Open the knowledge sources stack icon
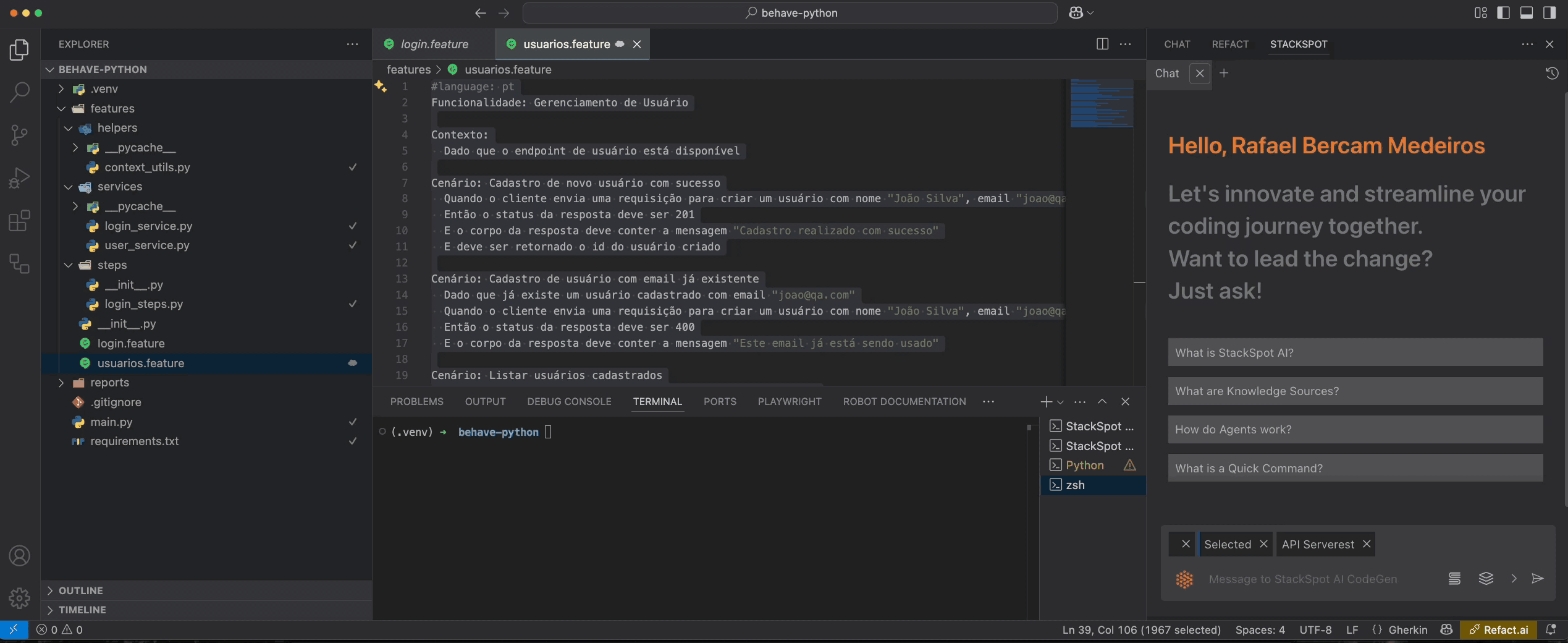Image resolution: width=1568 pixels, height=643 pixels. (x=1486, y=579)
